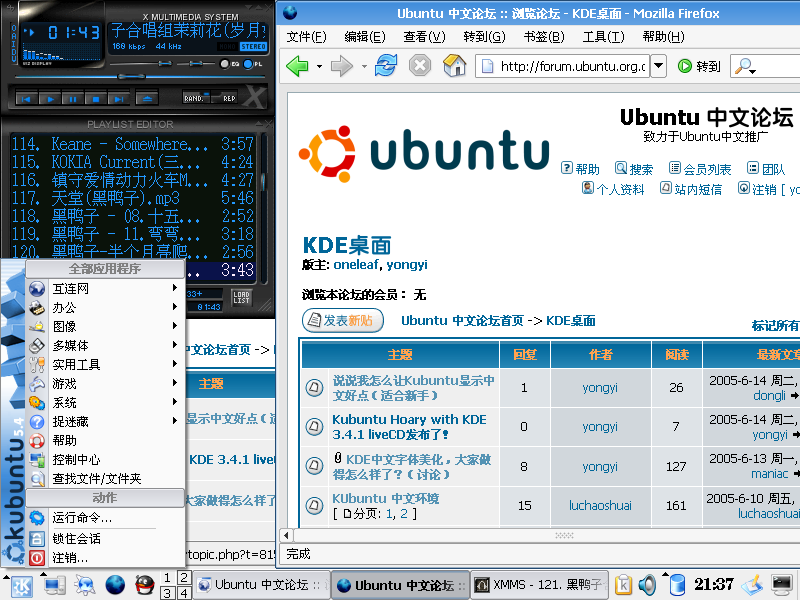800x600 pixels.
Task: Expand the URL bar history dropdown
Action: (658, 66)
